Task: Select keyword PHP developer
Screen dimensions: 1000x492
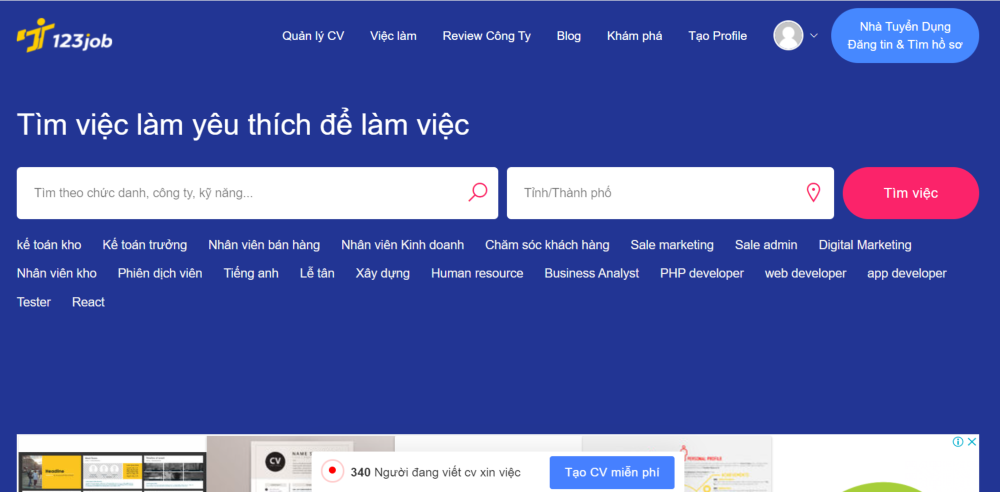Action: (702, 273)
